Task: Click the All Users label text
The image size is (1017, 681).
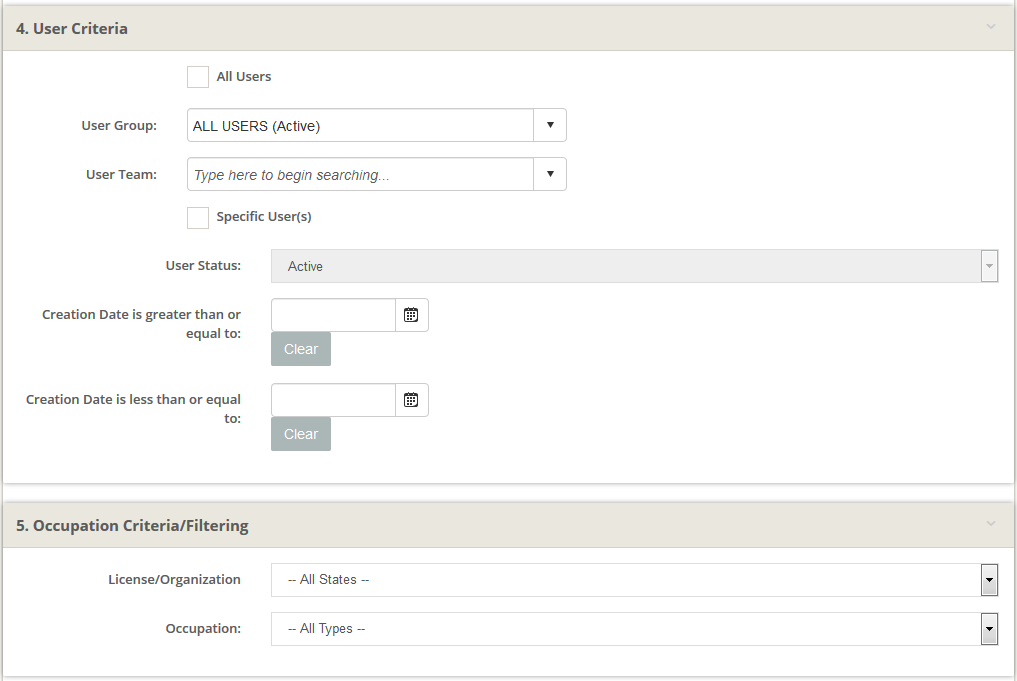Action: (x=244, y=77)
